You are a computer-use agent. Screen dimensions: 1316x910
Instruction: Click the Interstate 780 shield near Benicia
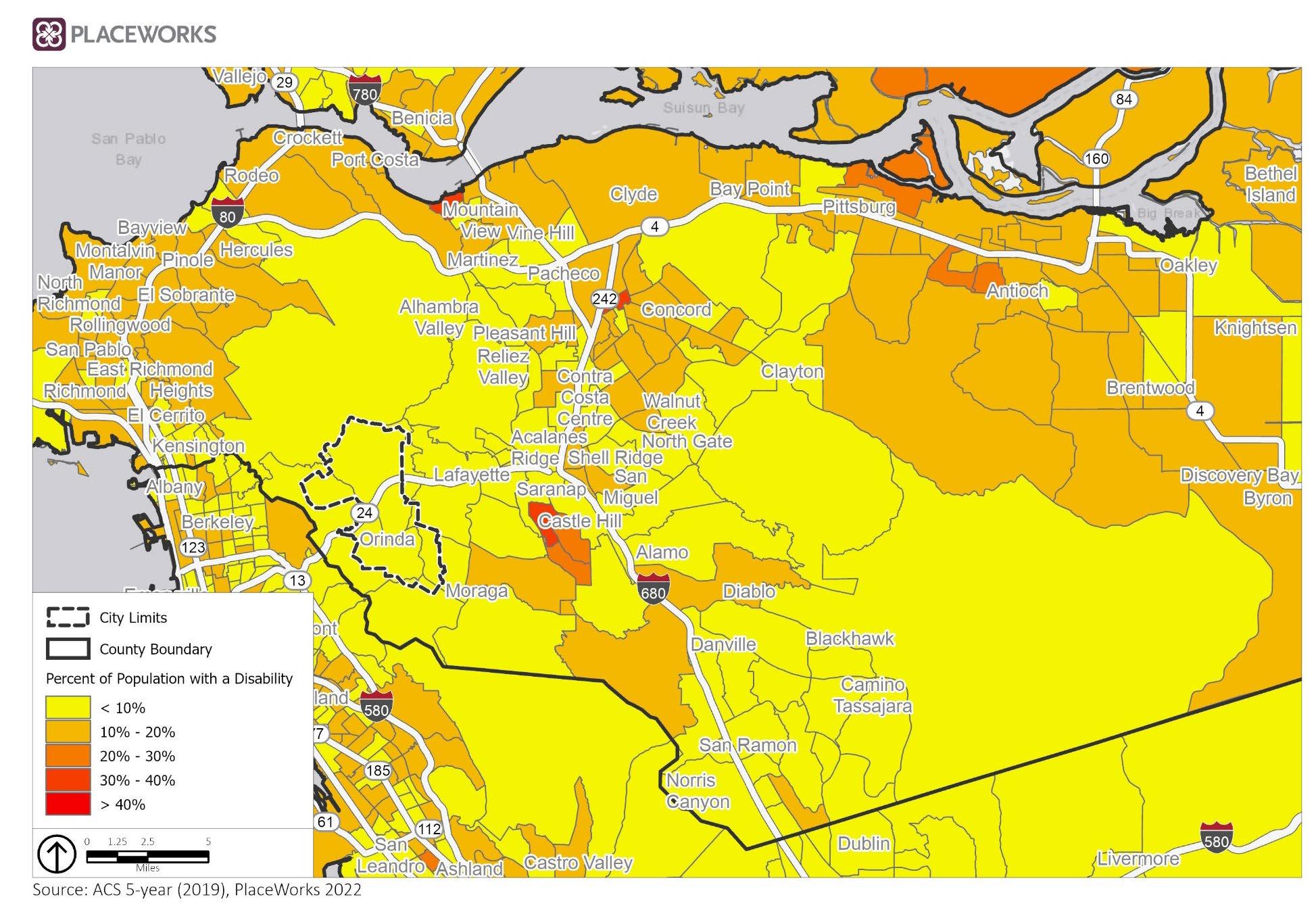365,91
